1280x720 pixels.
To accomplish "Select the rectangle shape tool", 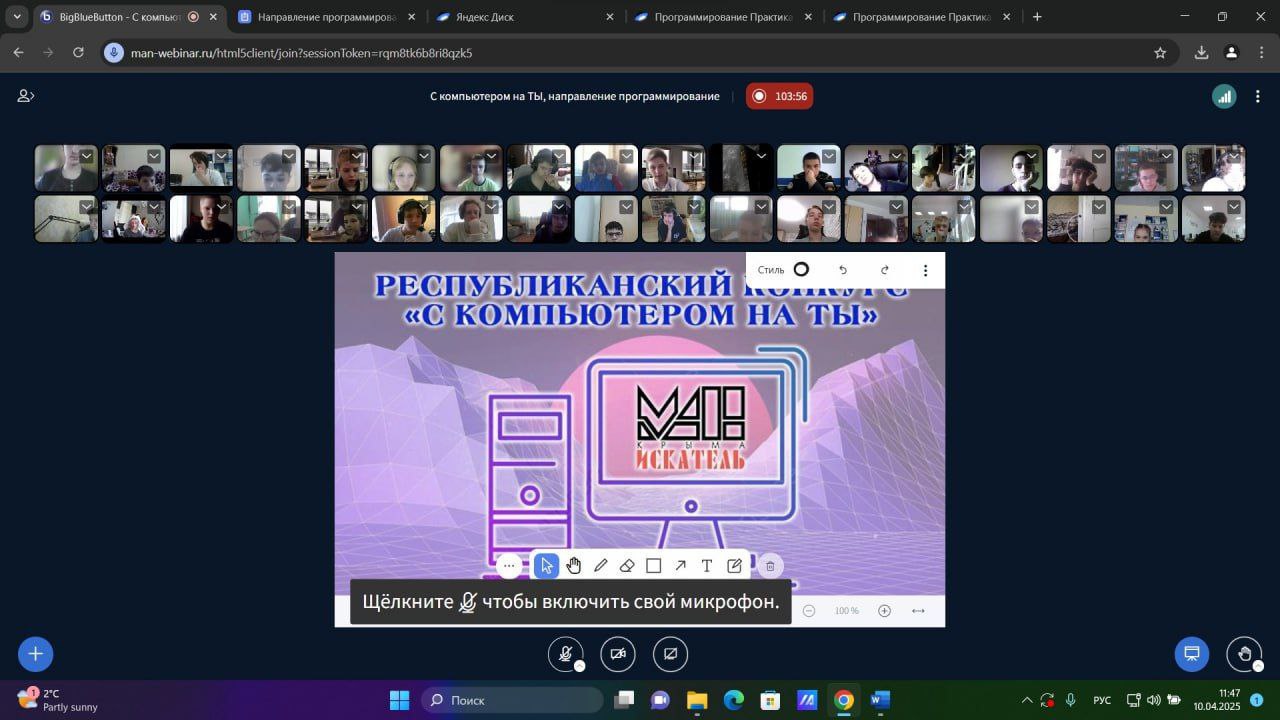I will coord(653,566).
